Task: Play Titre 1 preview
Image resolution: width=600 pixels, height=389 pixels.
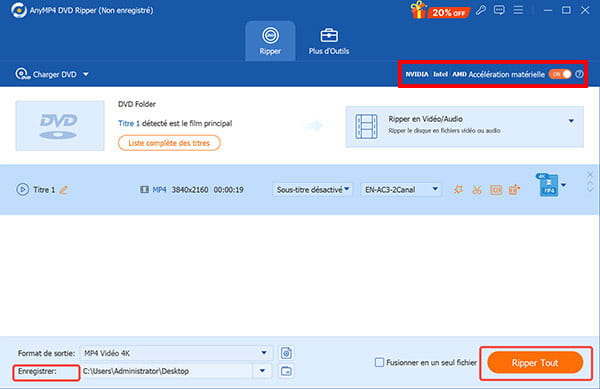Action: coord(23,190)
